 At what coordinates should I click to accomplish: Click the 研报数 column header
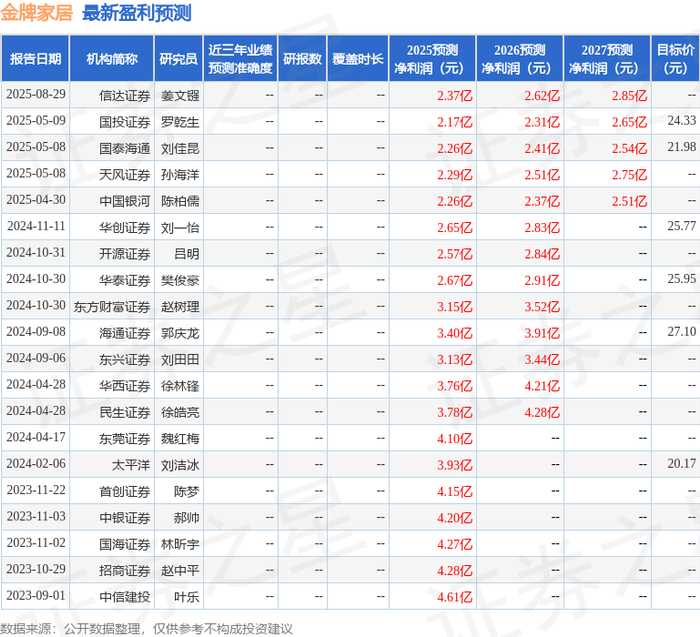click(303, 58)
